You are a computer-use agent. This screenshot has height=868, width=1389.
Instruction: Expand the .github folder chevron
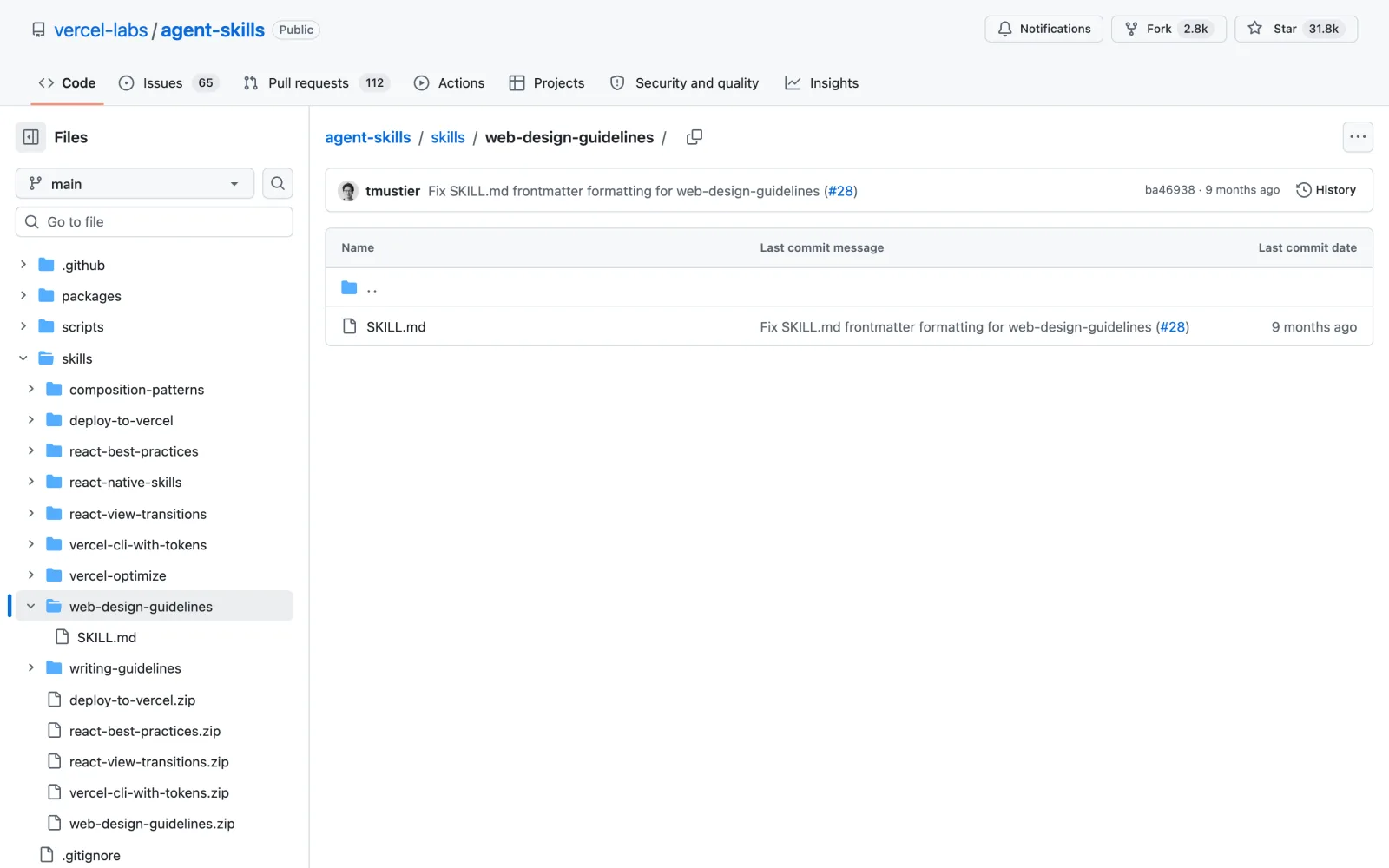pos(23,265)
